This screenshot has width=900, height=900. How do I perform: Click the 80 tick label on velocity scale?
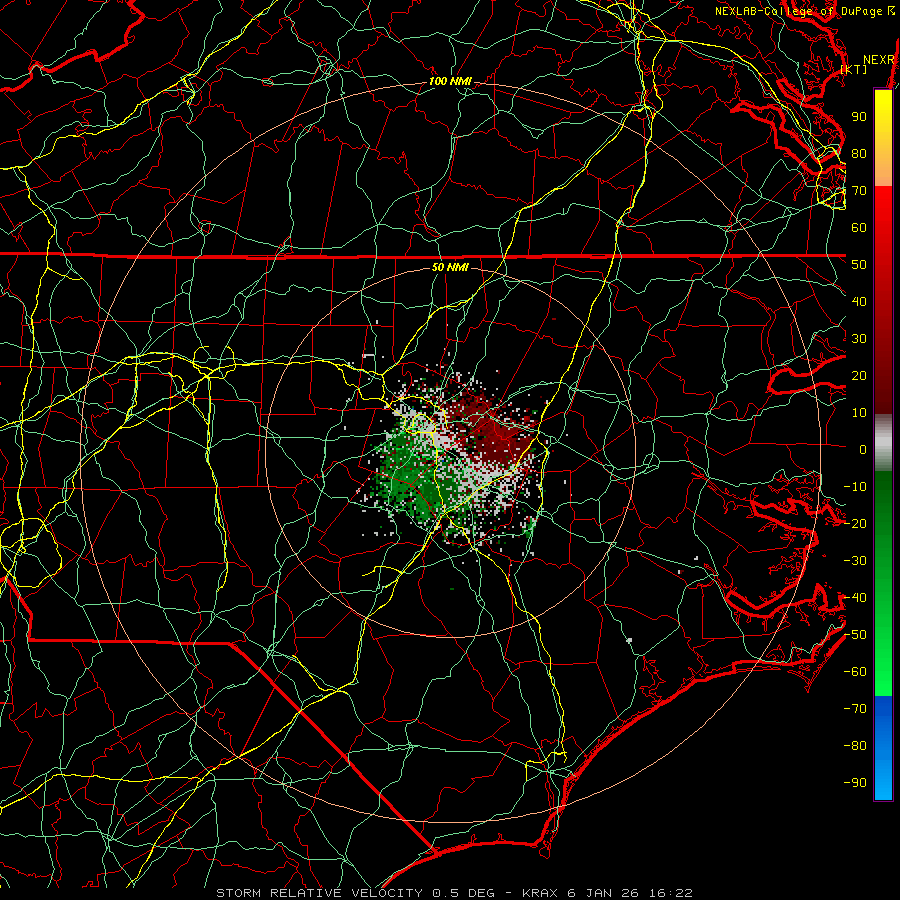pos(859,153)
